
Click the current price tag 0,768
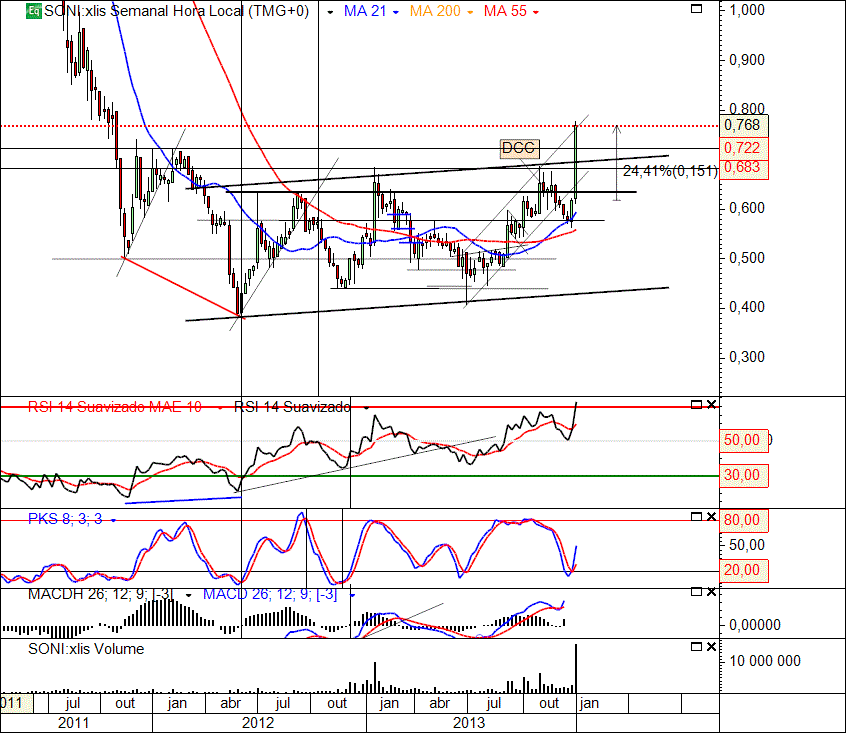744,125
